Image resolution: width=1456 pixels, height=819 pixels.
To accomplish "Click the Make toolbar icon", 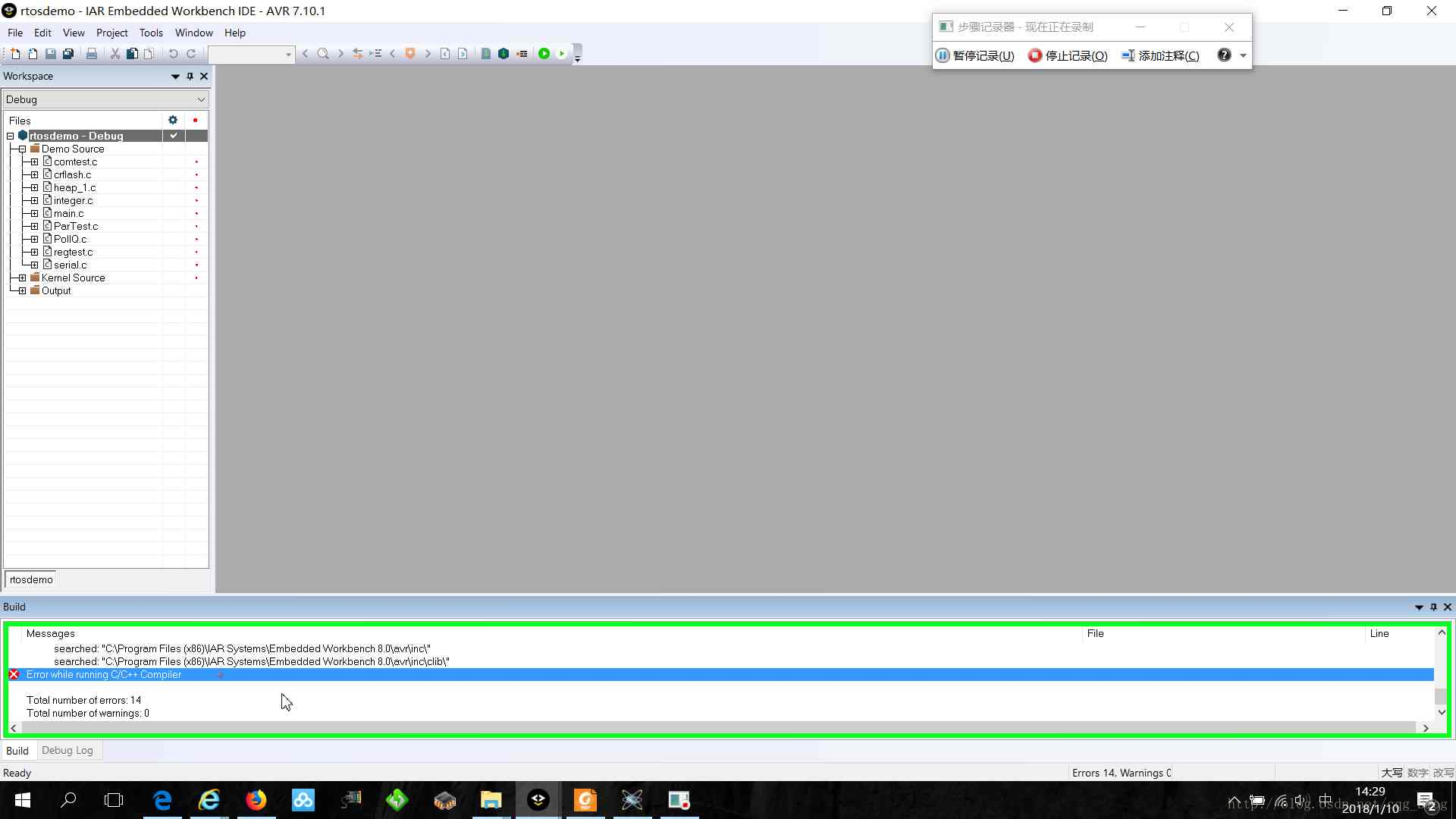I will pyautogui.click(x=504, y=54).
